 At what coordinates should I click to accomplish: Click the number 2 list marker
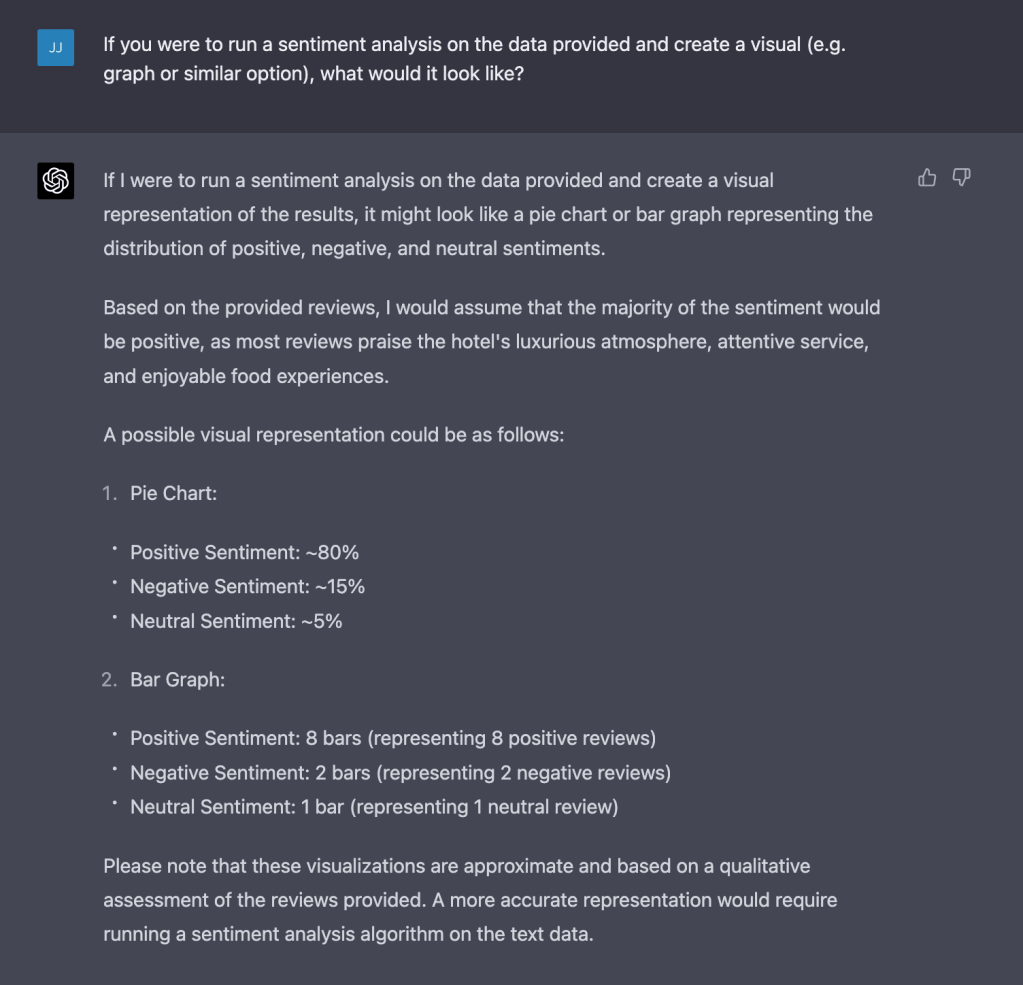click(110, 680)
